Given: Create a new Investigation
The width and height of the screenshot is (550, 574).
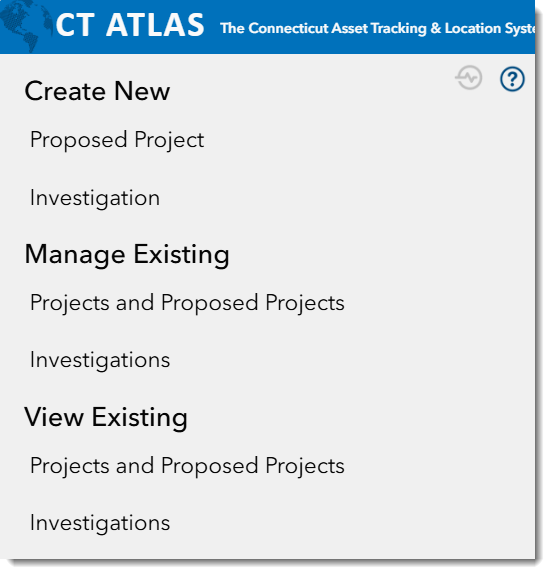Looking at the screenshot, I should click(95, 198).
